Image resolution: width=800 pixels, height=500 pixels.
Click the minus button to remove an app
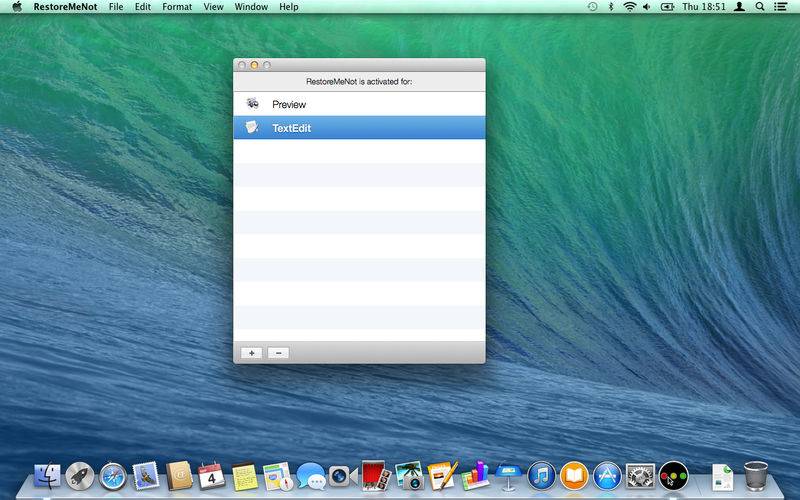point(278,353)
